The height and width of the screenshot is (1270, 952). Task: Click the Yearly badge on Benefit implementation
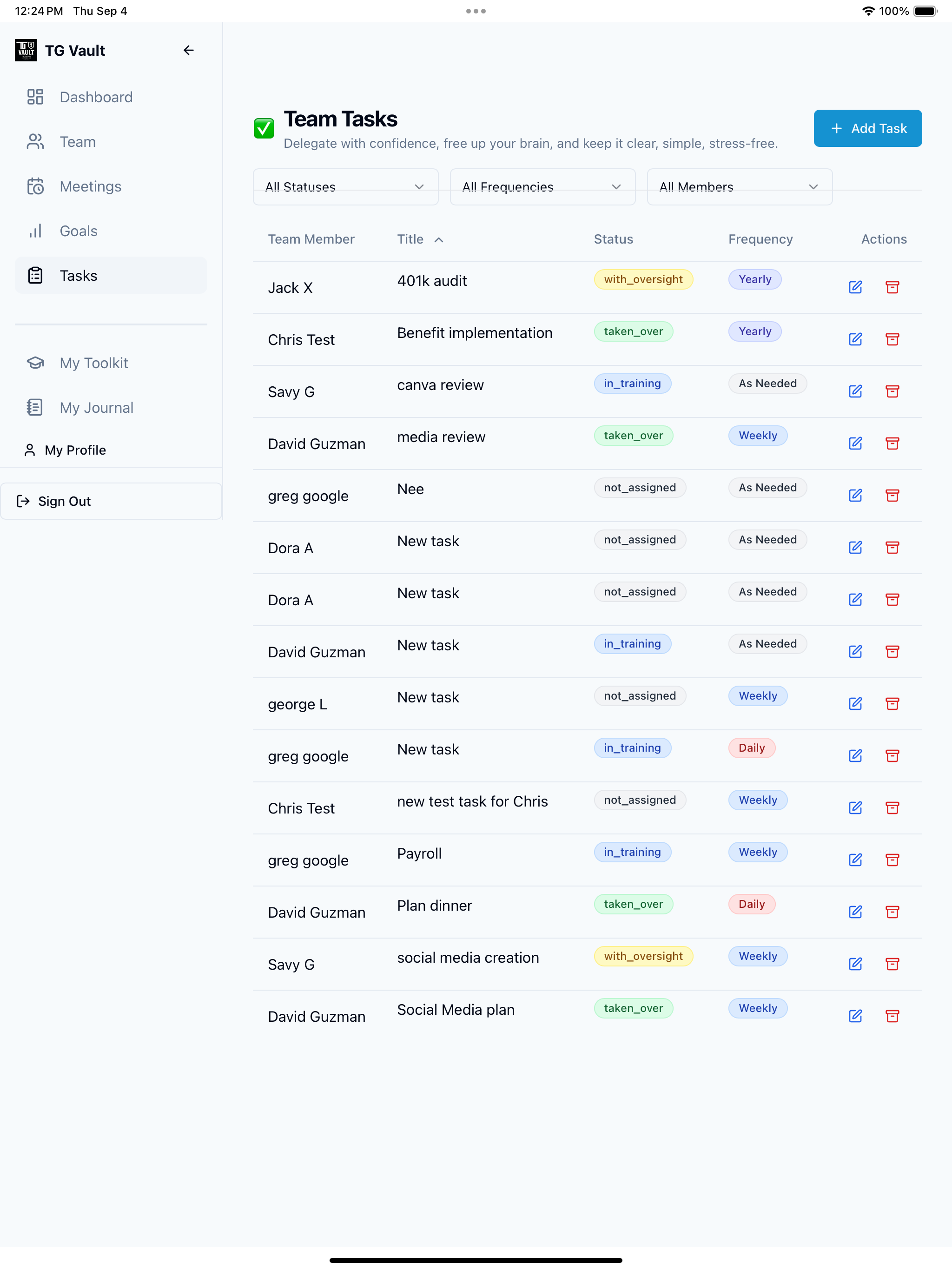tap(754, 332)
